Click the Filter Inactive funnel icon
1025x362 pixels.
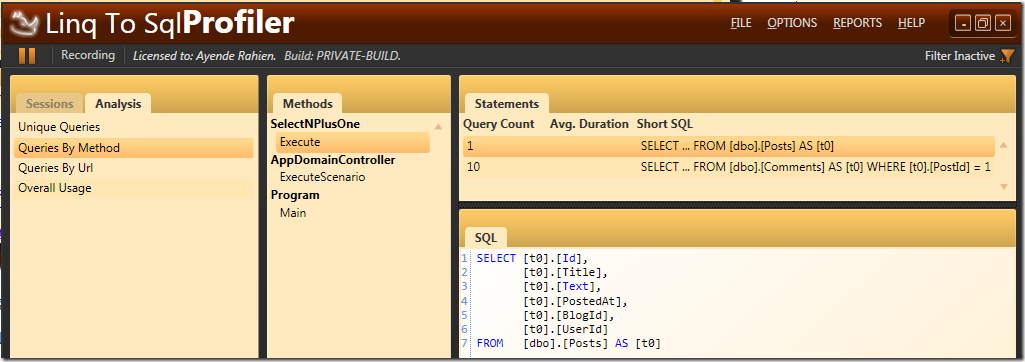tap(1007, 57)
